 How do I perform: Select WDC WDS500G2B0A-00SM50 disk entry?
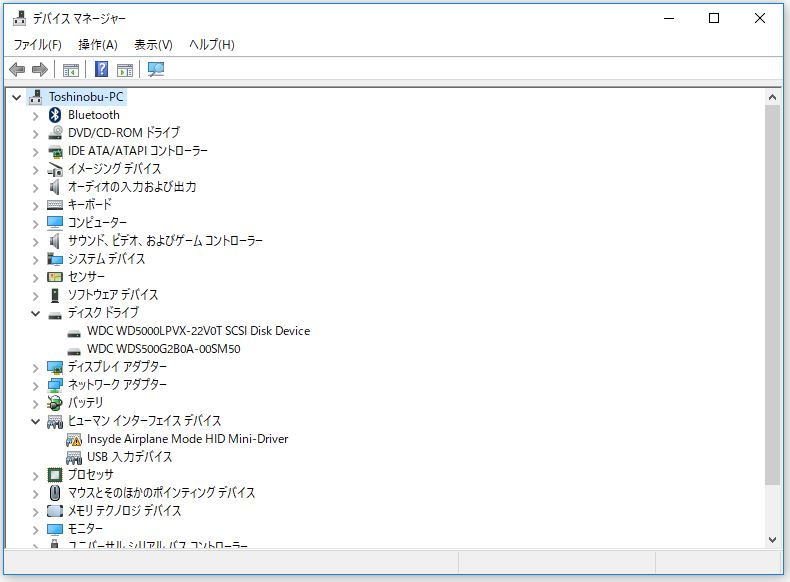tap(163, 349)
